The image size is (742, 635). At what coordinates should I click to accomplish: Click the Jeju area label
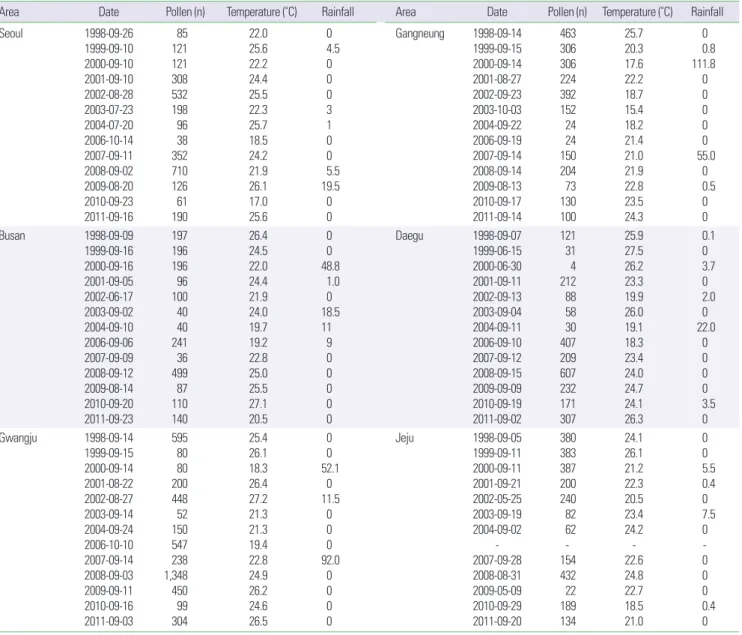point(405,438)
